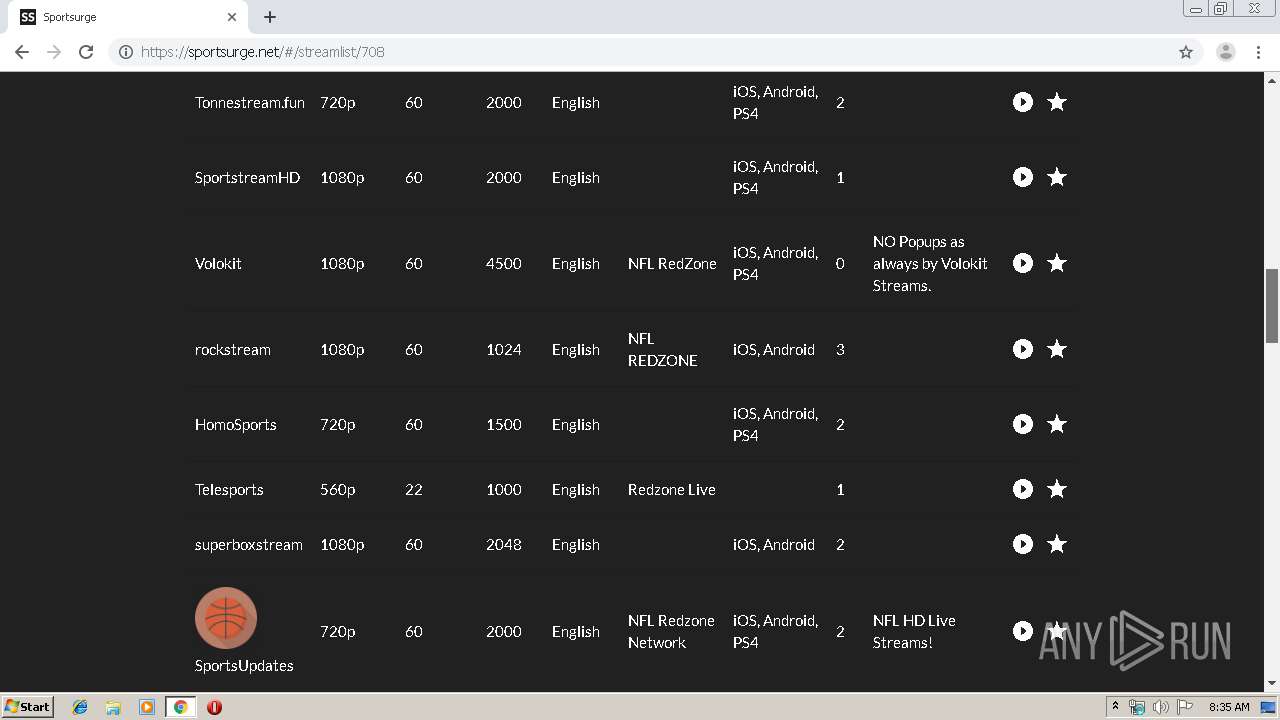
Task: Reload the Sportsurge page
Action: 86,52
